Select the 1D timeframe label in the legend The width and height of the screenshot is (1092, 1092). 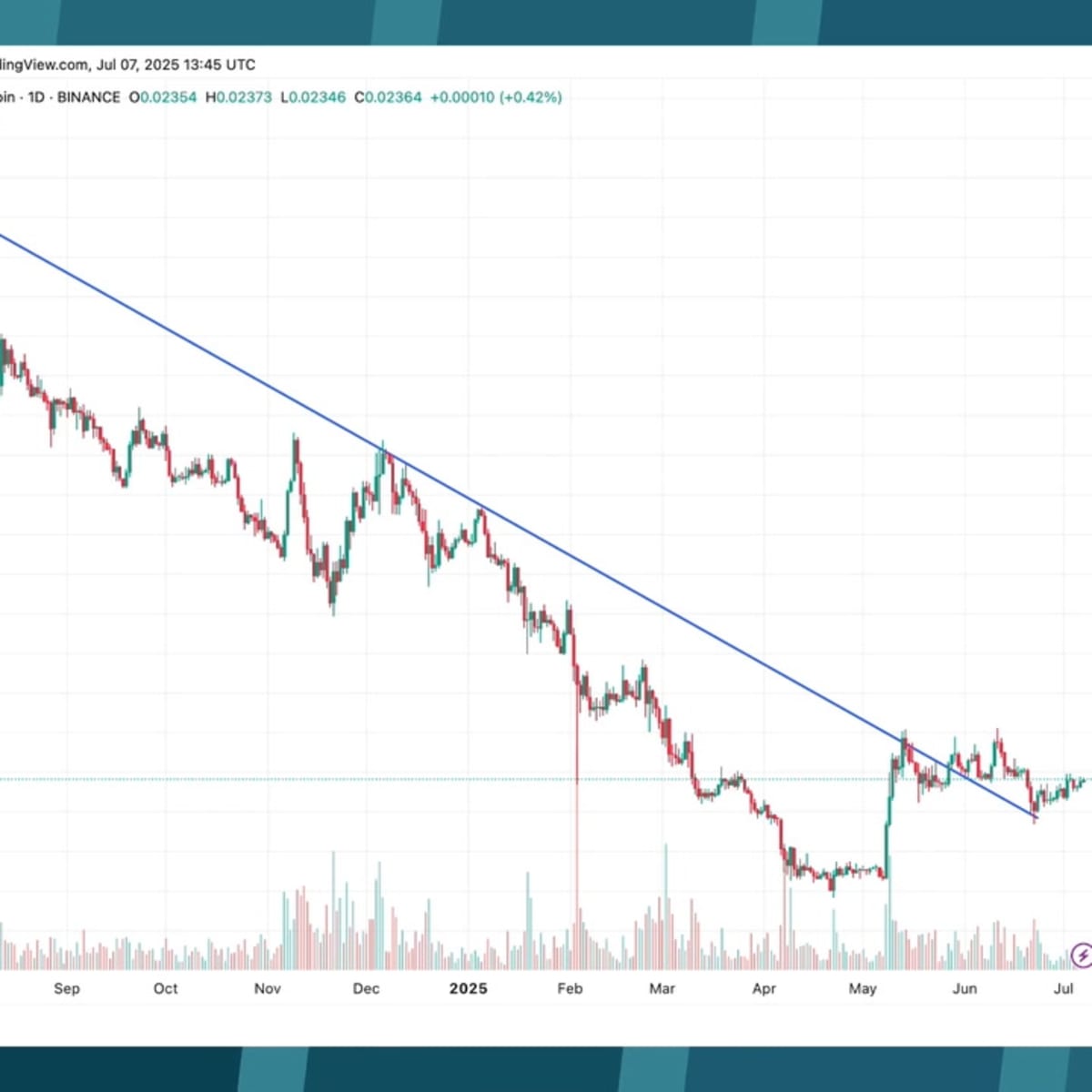tap(34, 96)
